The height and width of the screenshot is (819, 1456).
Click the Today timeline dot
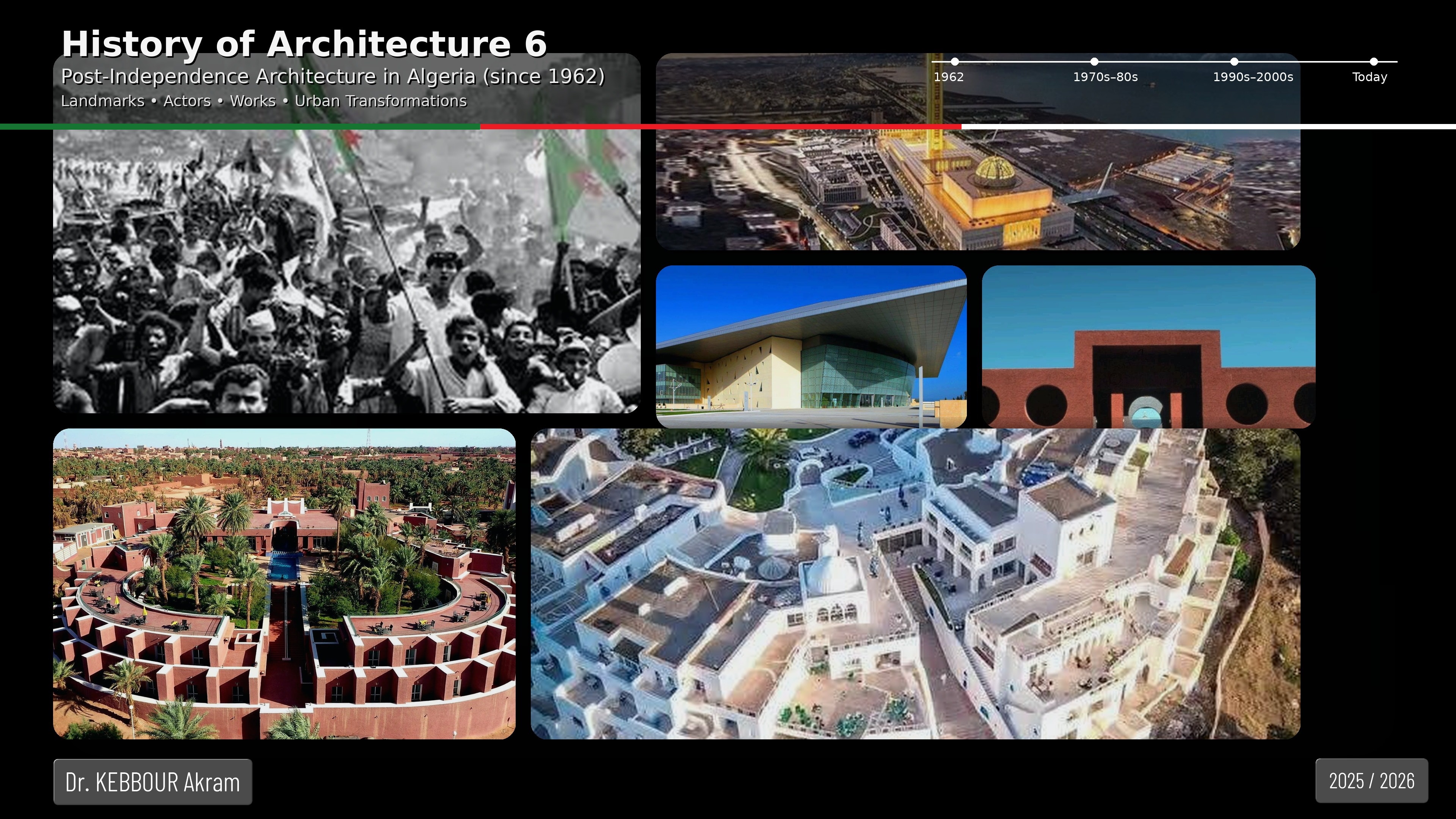pos(1374,61)
